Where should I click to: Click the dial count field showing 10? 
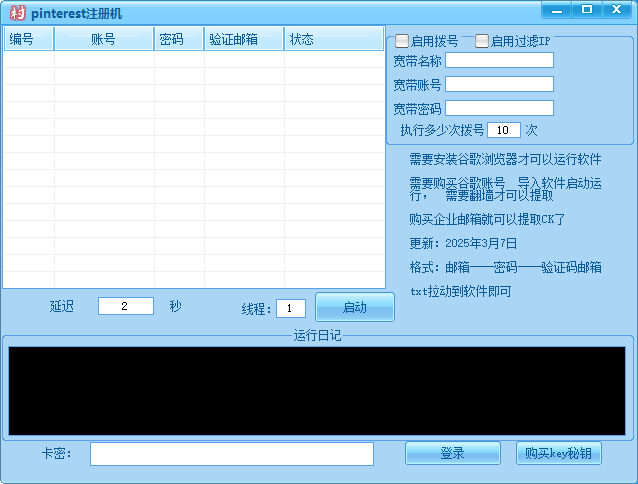(504, 130)
